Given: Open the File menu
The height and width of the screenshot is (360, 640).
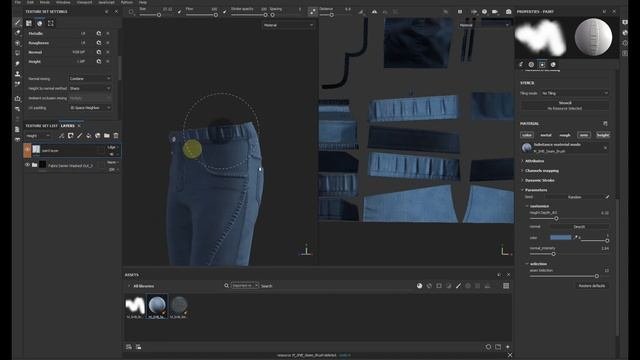Looking at the screenshot, I should 18,2.
